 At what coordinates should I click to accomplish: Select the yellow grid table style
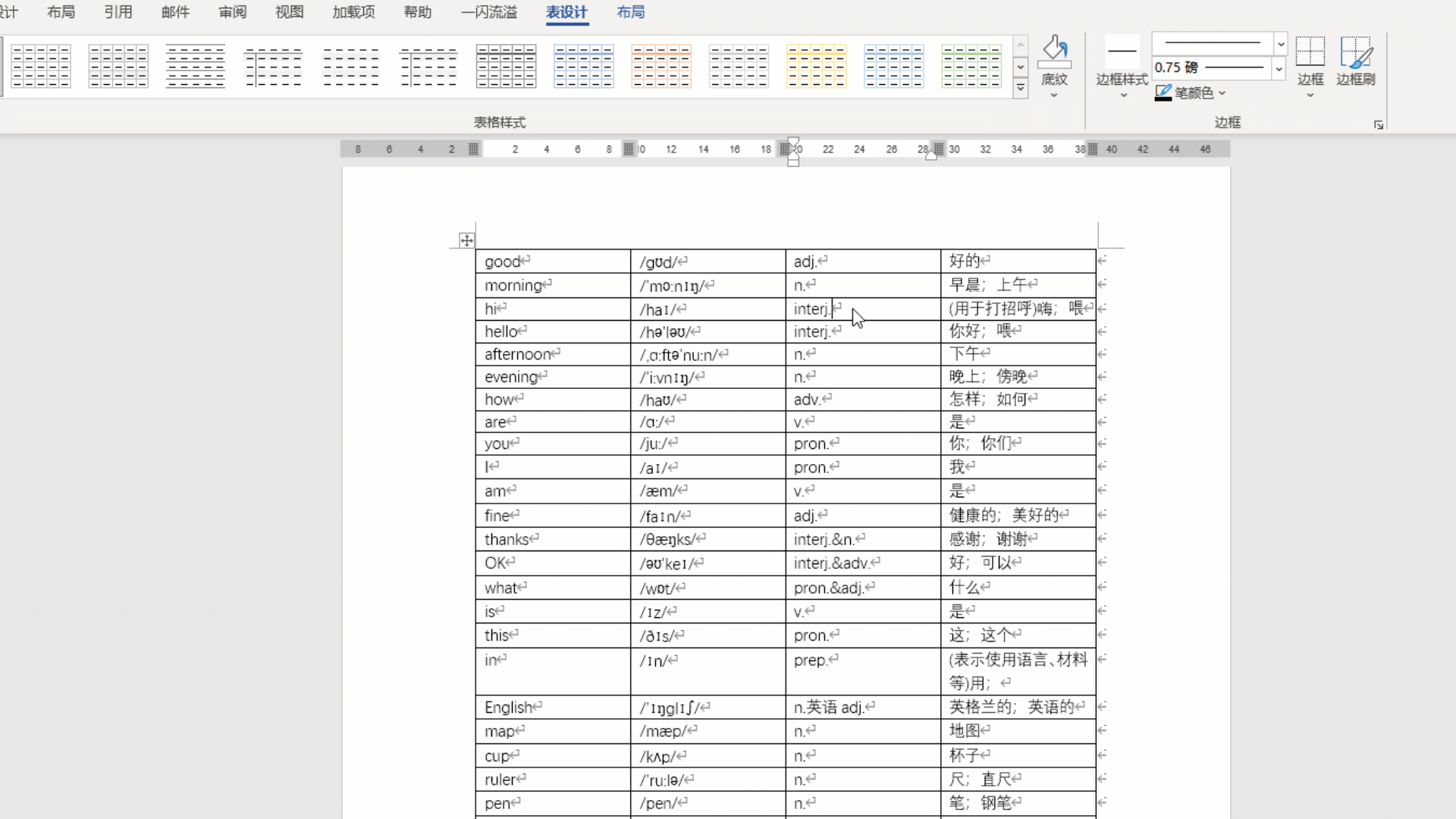click(816, 66)
